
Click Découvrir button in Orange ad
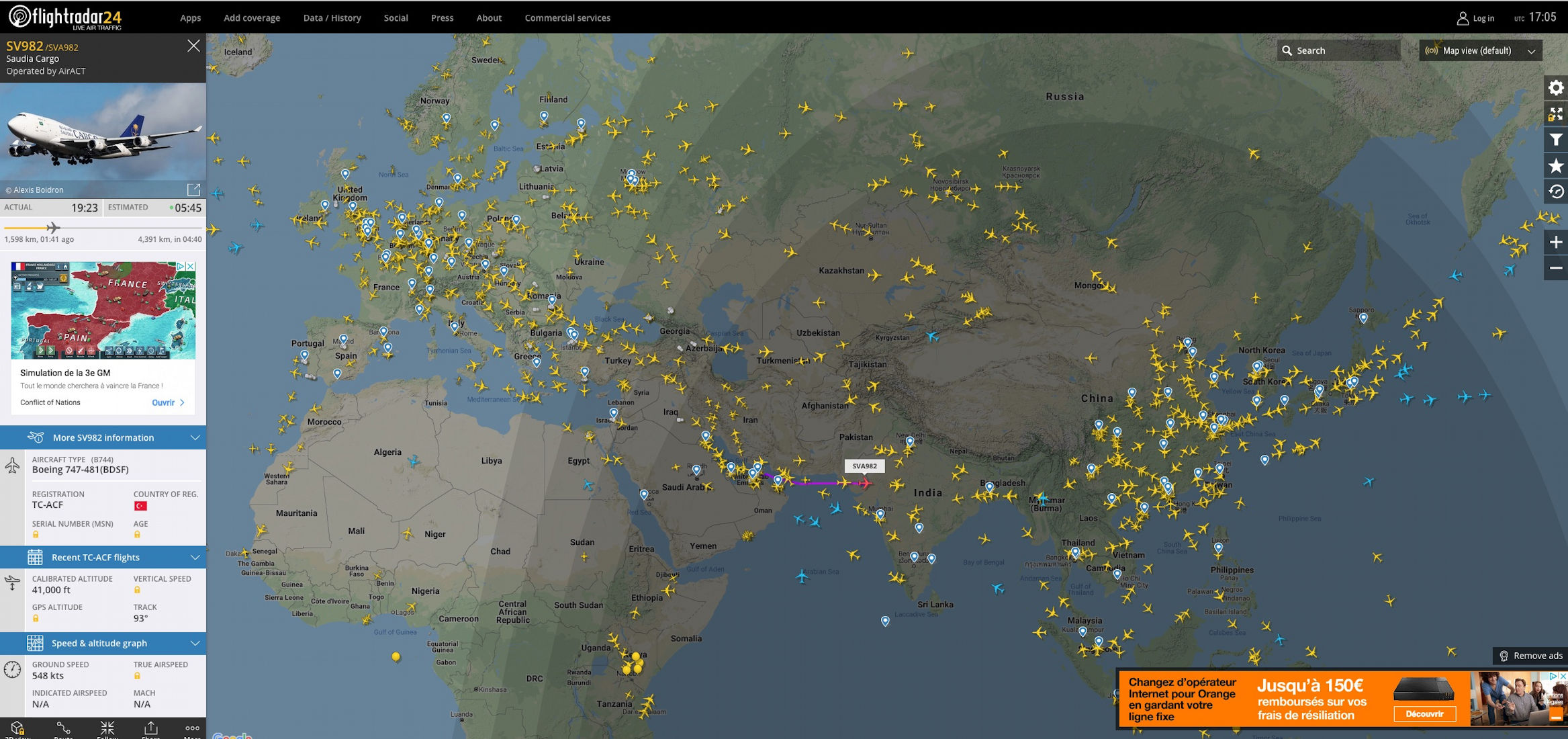tap(1424, 713)
